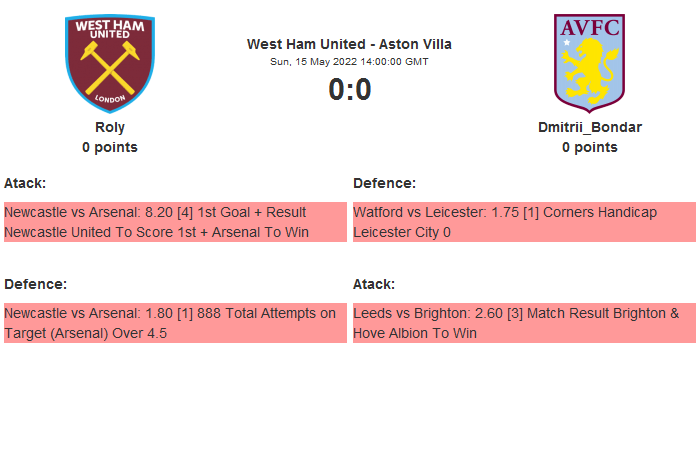Click the Leicester City 0 handicap text
The image size is (700, 460).
tap(402, 232)
